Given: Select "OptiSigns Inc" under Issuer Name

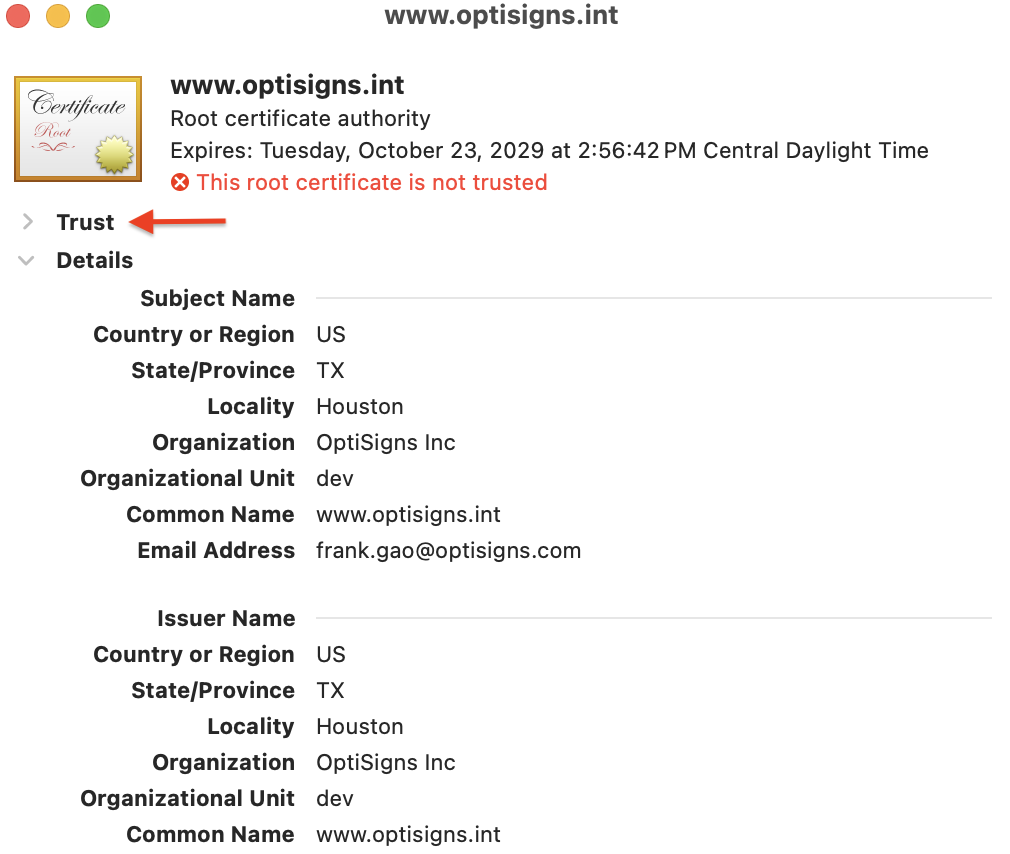Looking at the screenshot, I should (x=386, y=763).
